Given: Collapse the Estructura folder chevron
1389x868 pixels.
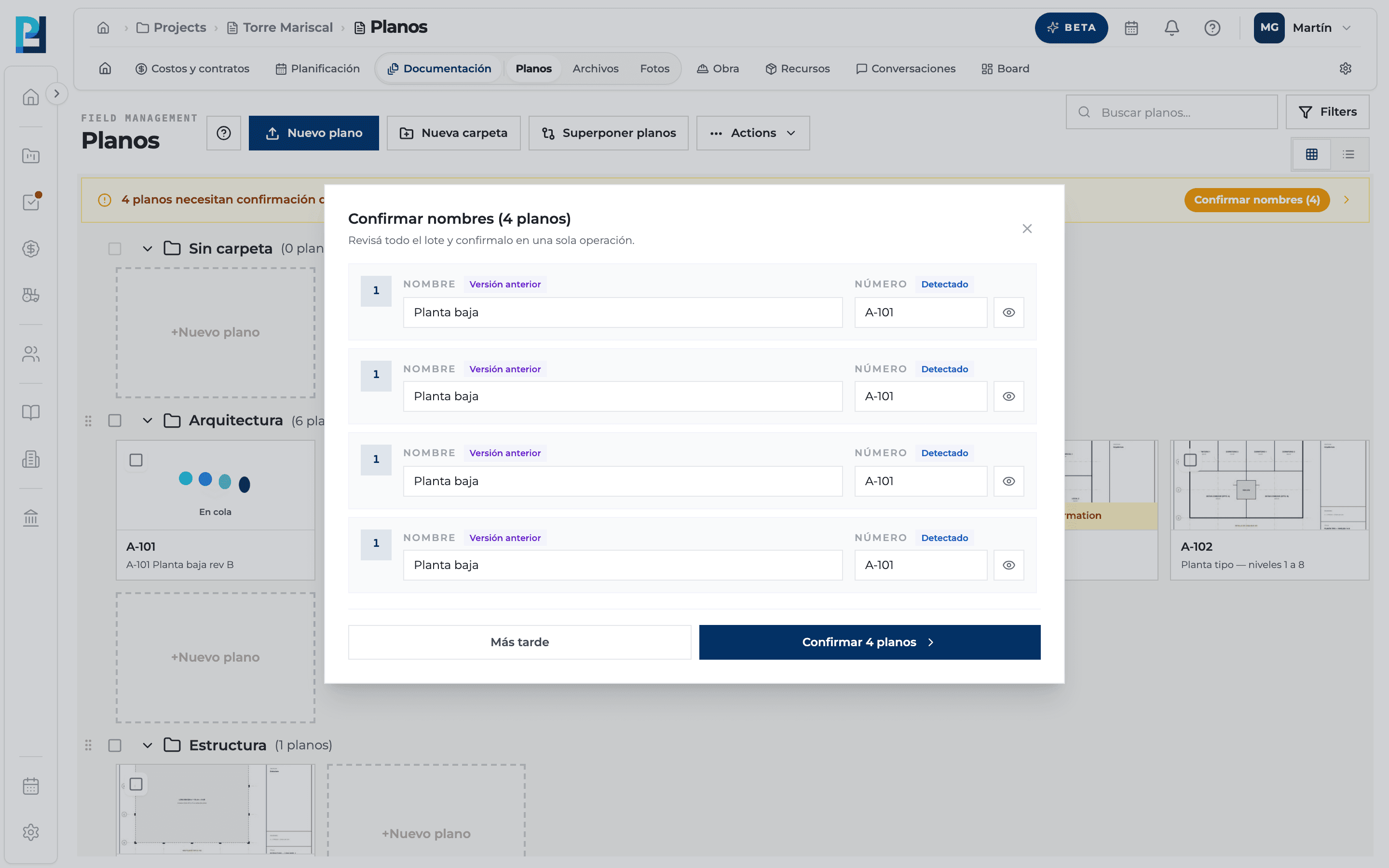Looking at the screenshot, I should (x=148, y=745).
